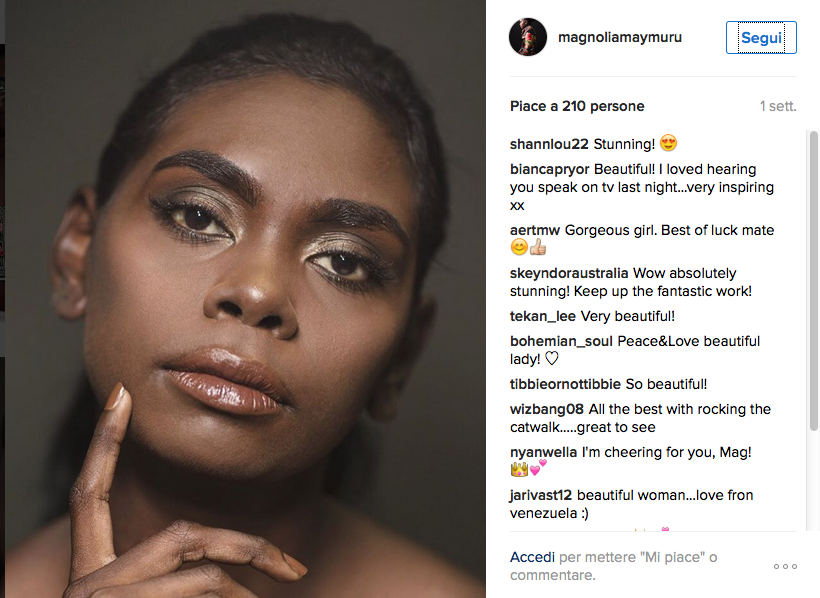Visit bohemian_soul user profile
Image resolution: width=820 pixels, height=598 pixels.
(561, 341)
